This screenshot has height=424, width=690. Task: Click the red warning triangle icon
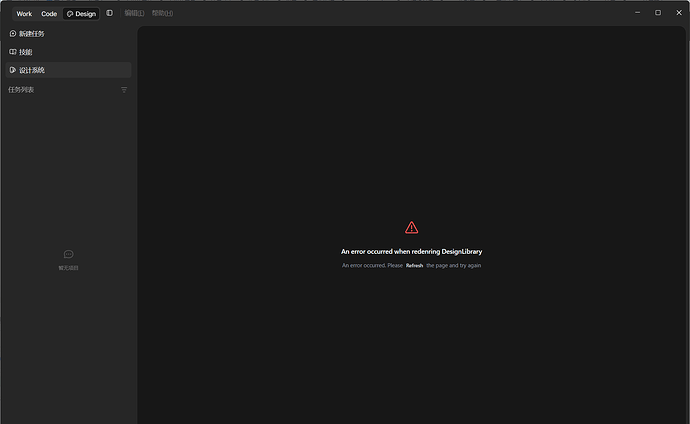coord(411,227)
